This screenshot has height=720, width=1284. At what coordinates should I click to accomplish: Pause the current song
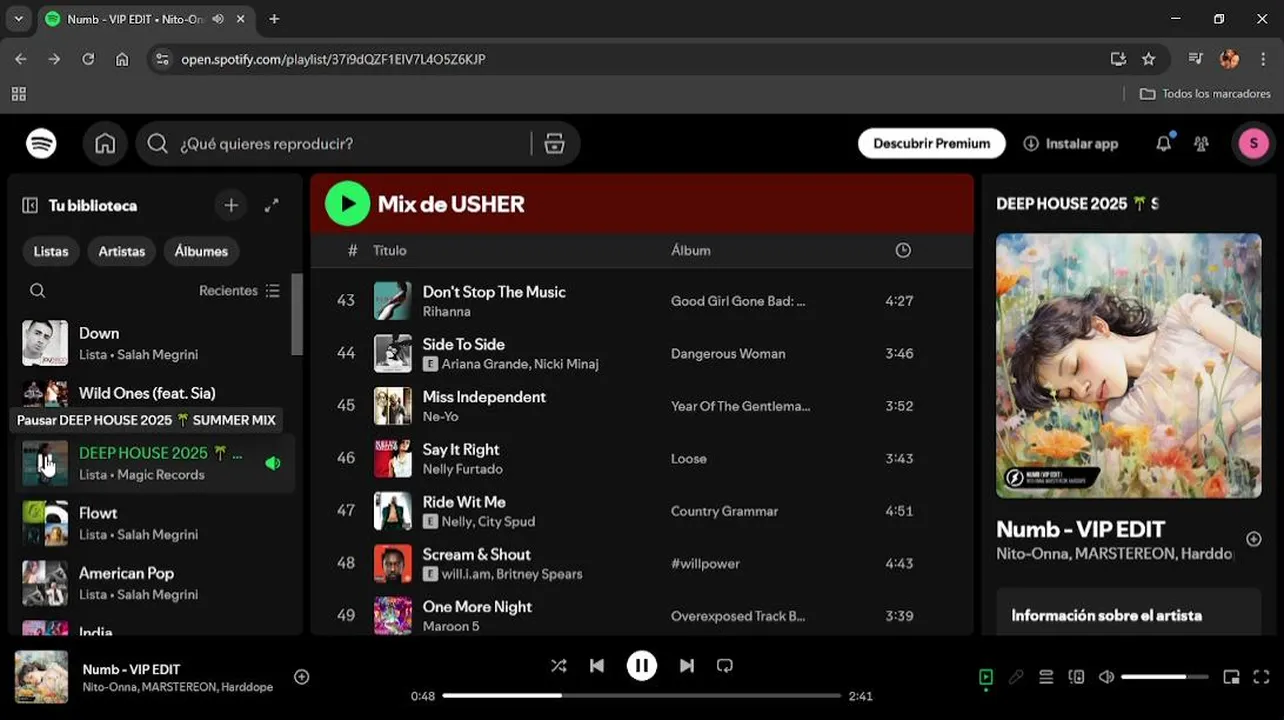point(642,666)
